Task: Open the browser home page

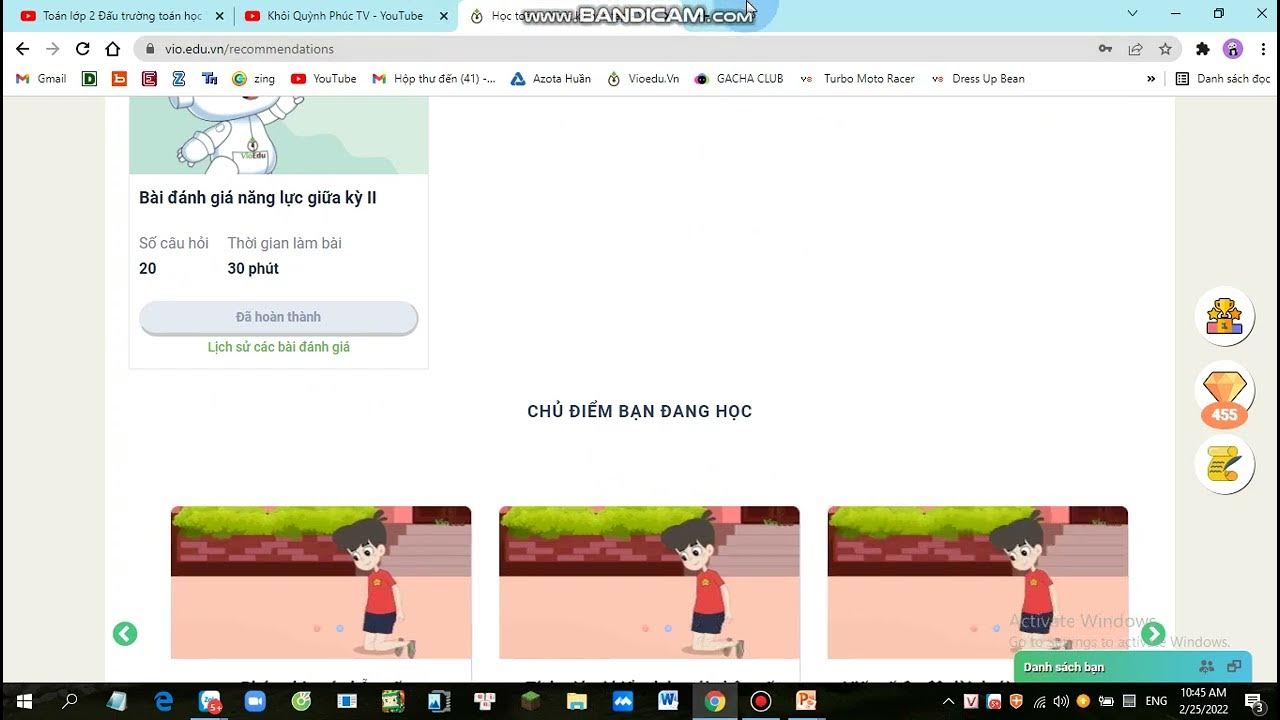Action: pyautogui.click(x=113, y=48)
